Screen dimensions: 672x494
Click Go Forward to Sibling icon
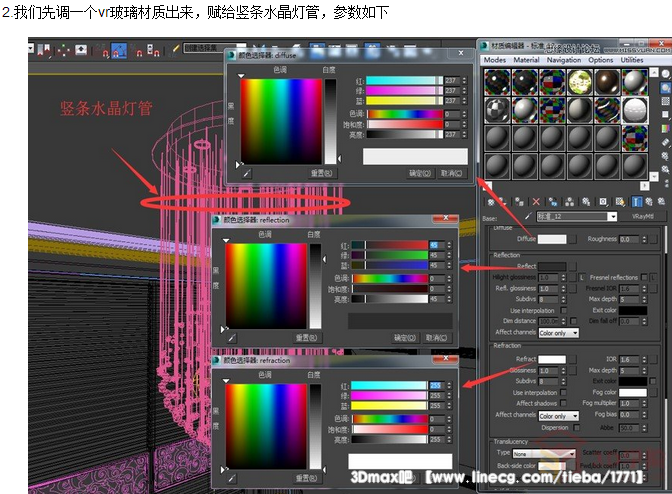point(661,202)
